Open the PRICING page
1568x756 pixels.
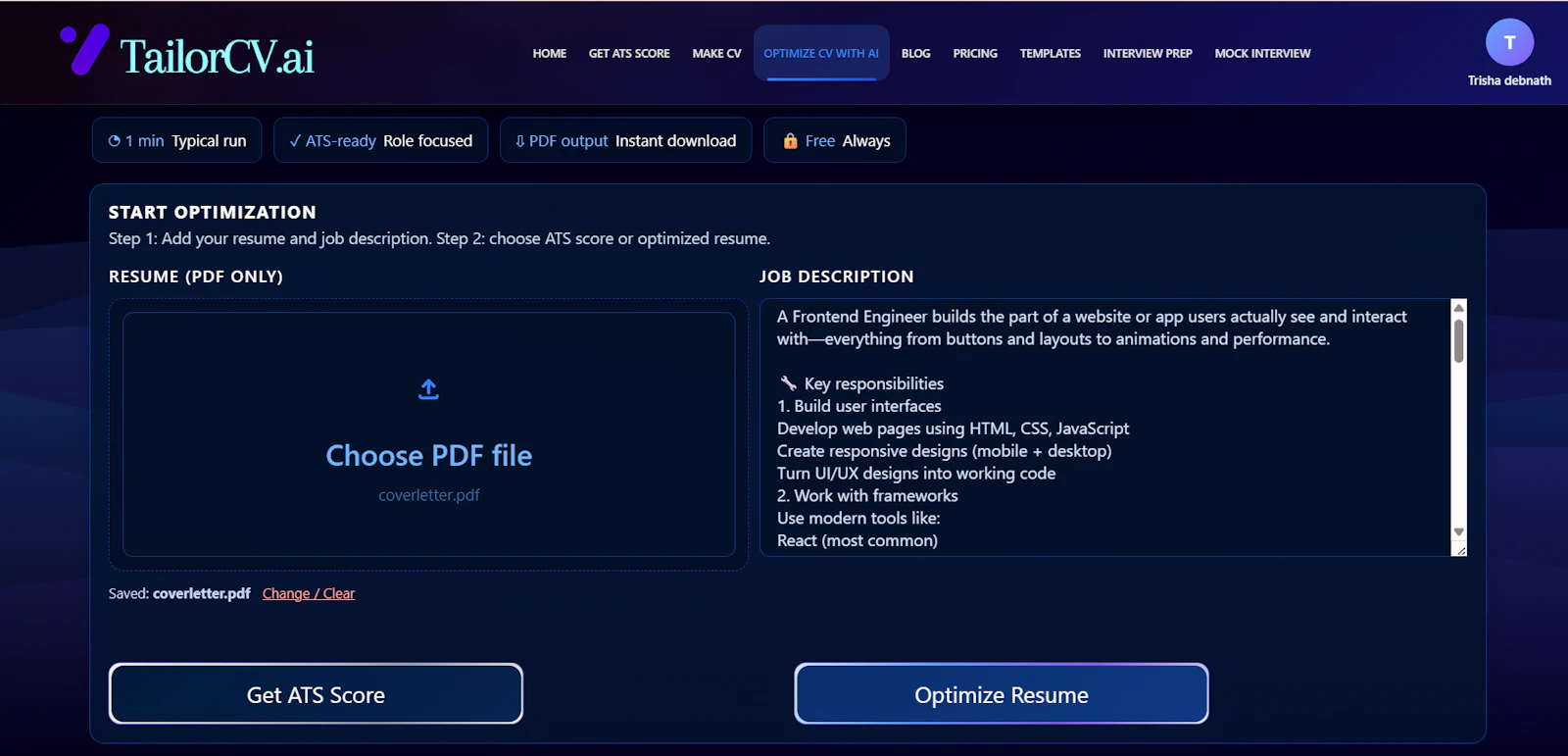tap(975, 54)
